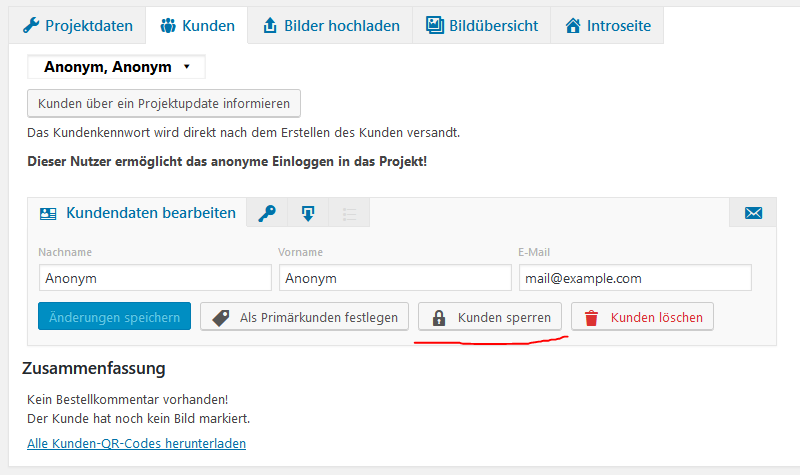Viewport: 800px width, 475px height.
Task: Open Alle Kunden-QR-Codes herunterladen link
Action: (136, 443)
